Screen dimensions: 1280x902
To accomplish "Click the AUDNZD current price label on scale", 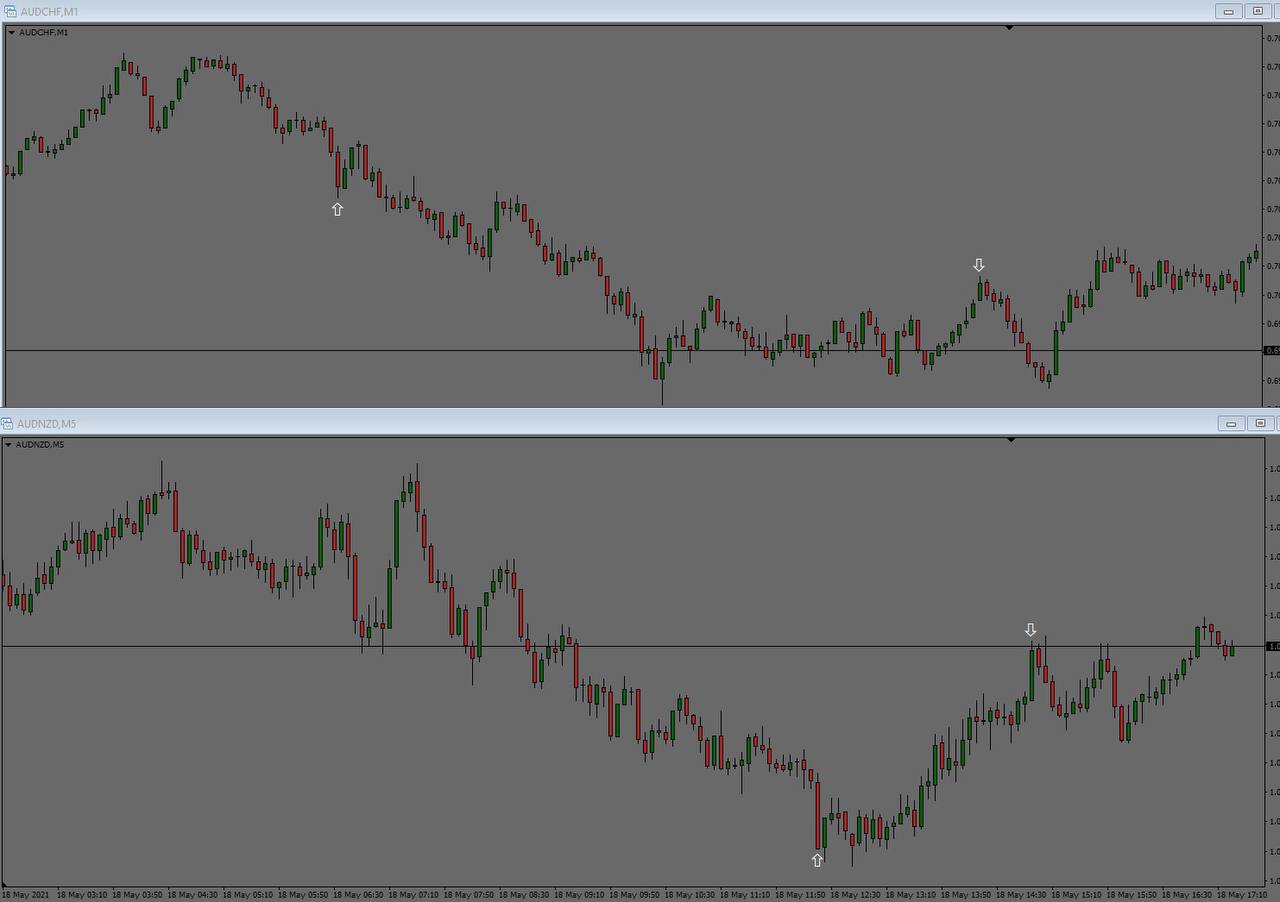I will [1273, 647].
